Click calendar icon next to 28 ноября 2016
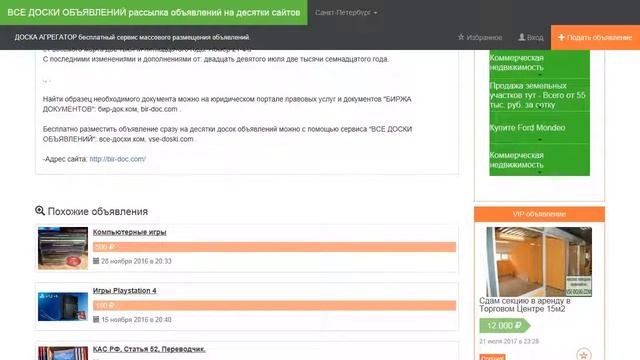640x360 pixels. coord(96,261)
